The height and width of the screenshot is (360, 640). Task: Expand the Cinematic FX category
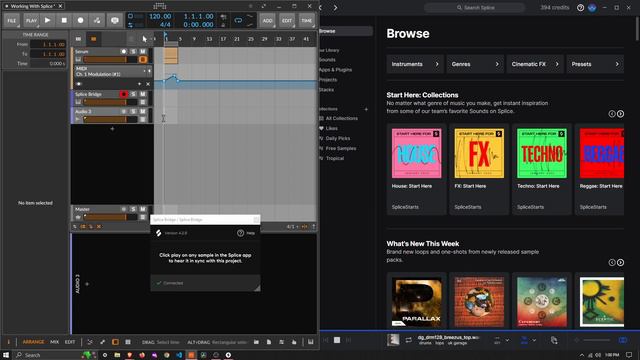point(535,64)
